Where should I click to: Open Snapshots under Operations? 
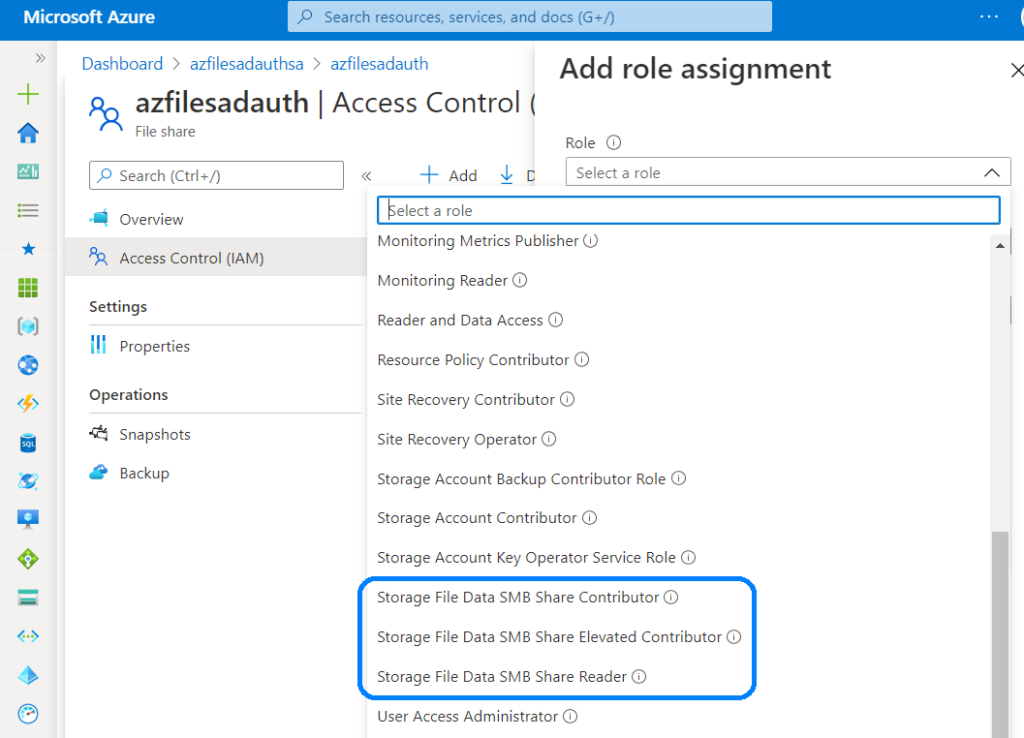(216, 434)
